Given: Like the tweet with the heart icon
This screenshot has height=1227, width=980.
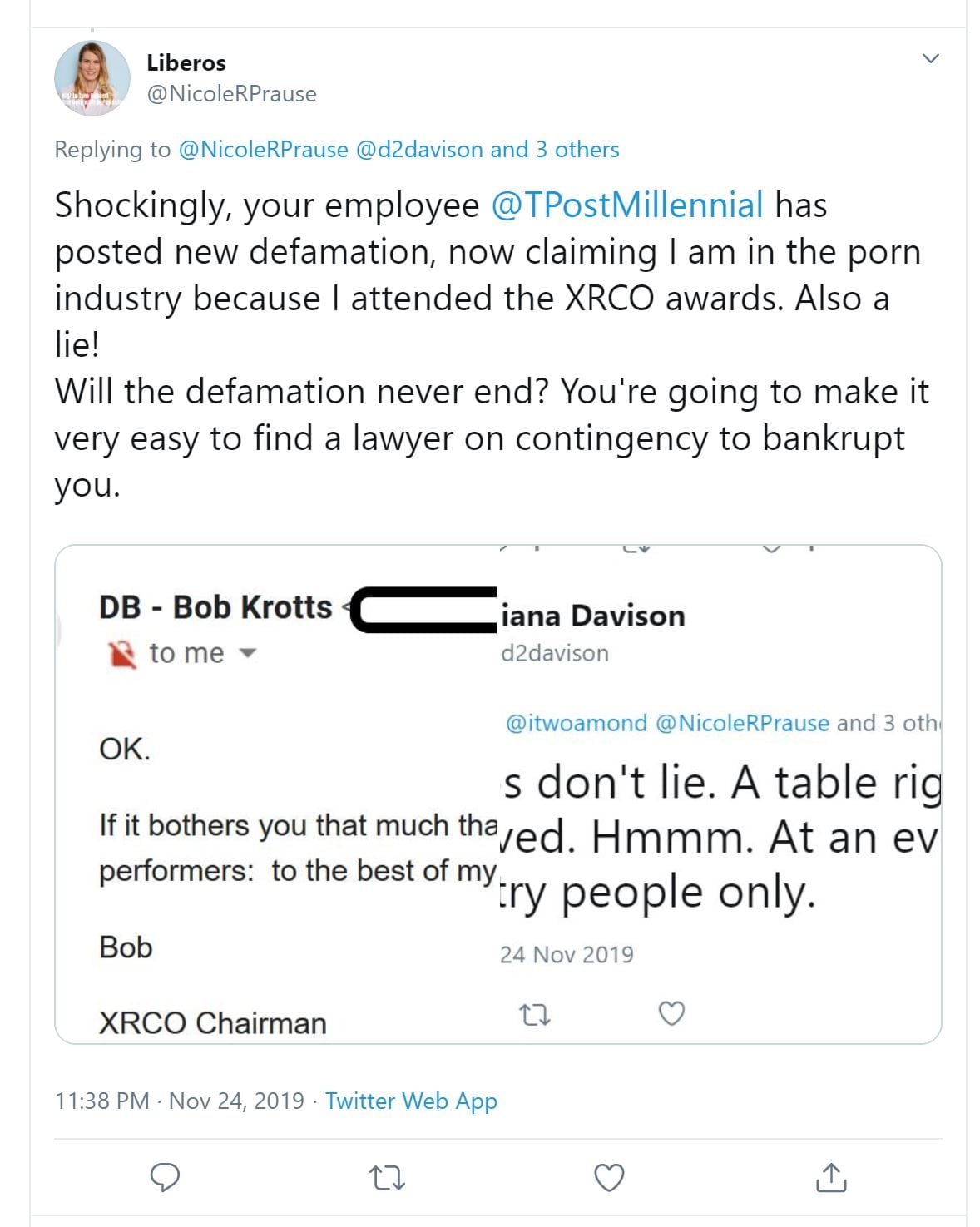Looking at the screenshot, I should 609,1177.
